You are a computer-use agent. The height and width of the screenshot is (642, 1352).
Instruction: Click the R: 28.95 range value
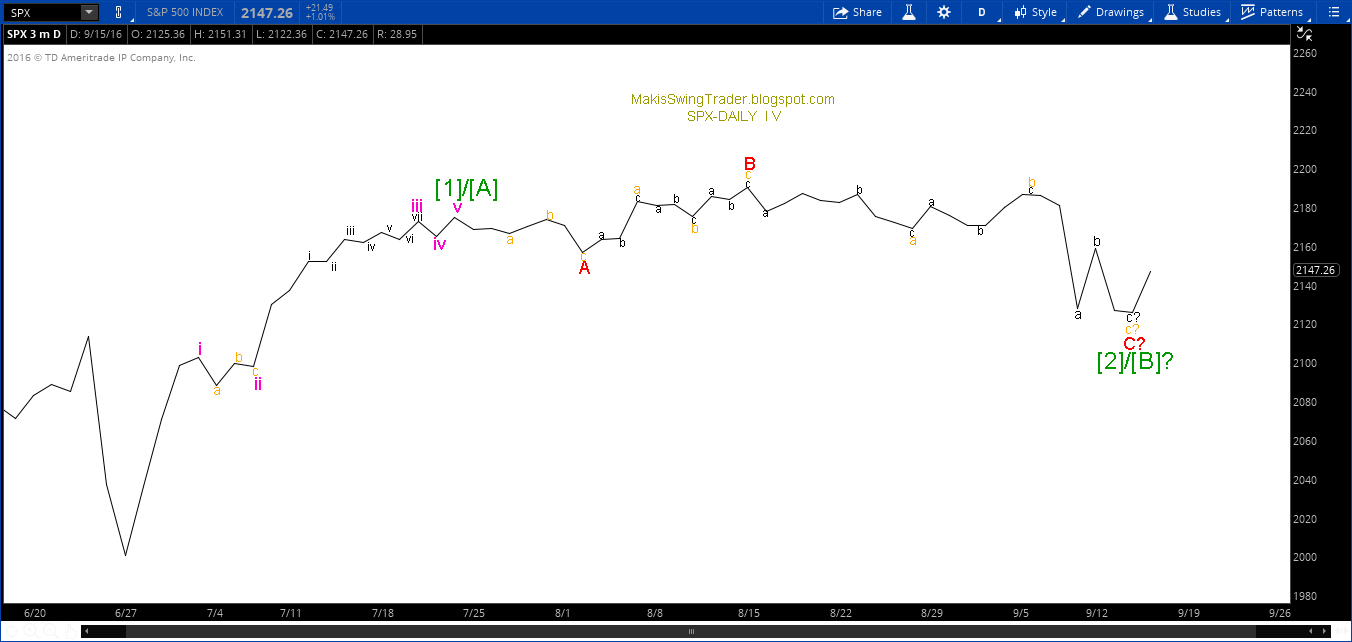(396, 33)
